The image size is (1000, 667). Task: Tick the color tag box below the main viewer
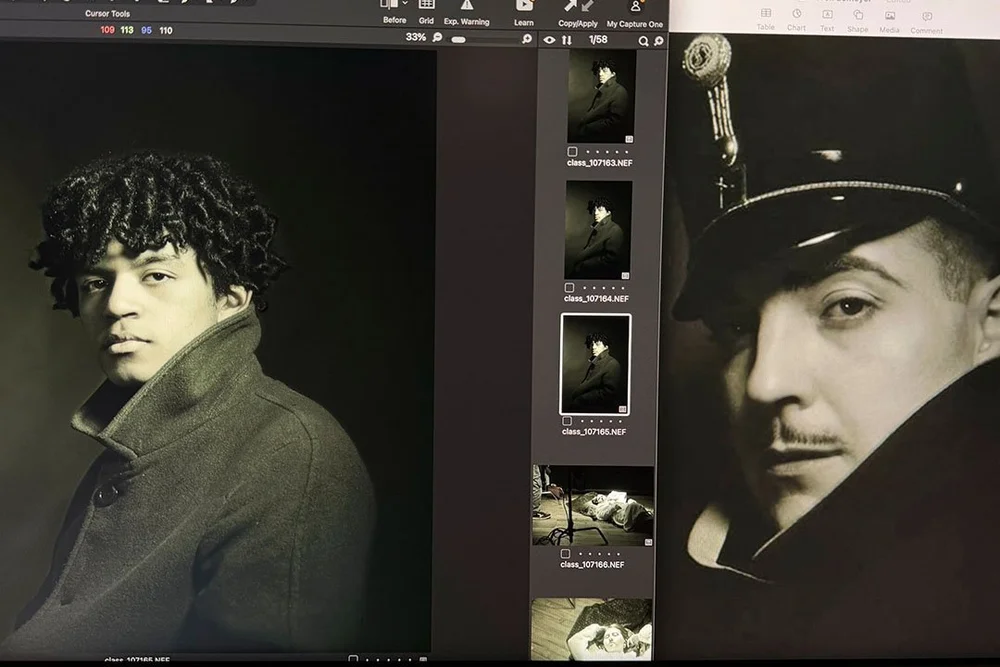[353, 659]
